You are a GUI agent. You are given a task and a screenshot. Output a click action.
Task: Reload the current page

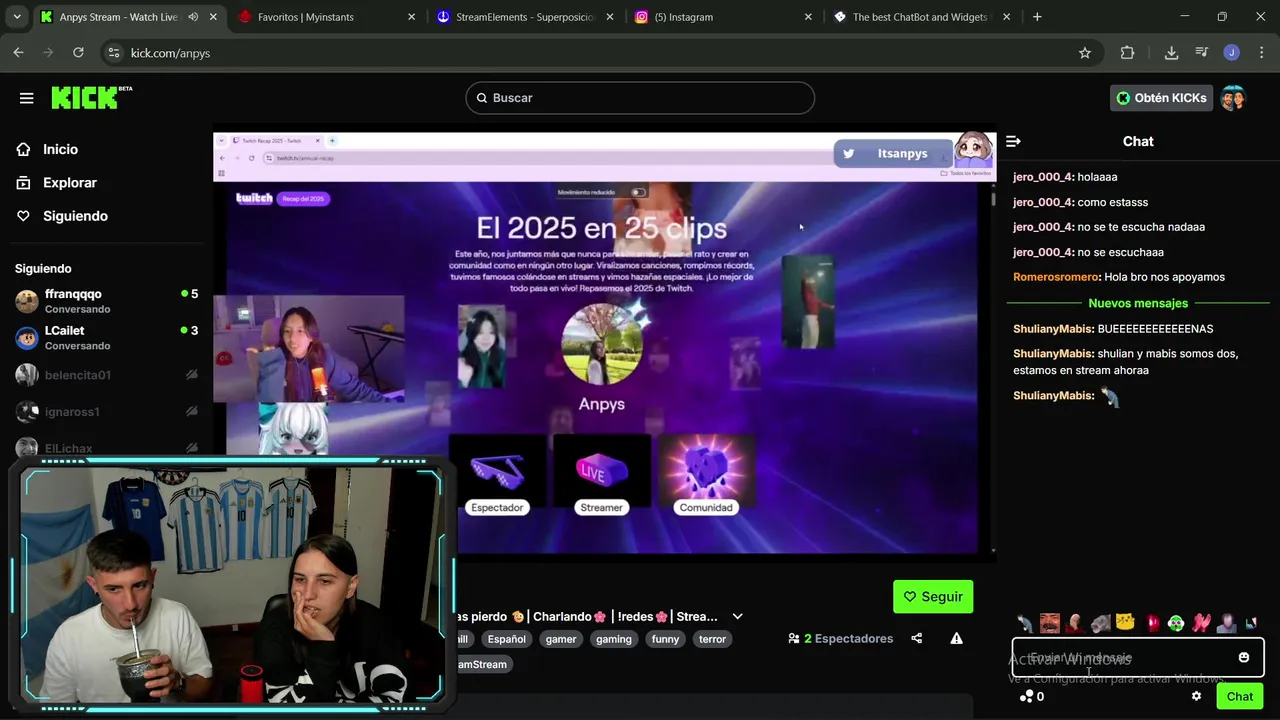[79, 53]
